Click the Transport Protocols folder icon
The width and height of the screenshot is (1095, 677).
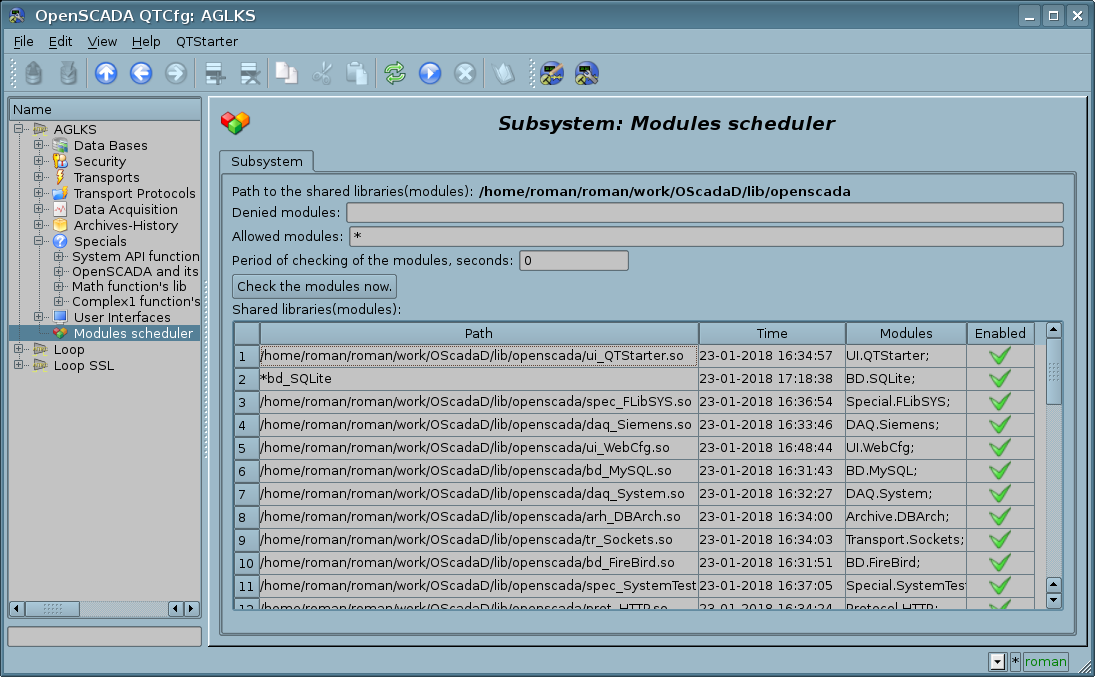point(61,194)
